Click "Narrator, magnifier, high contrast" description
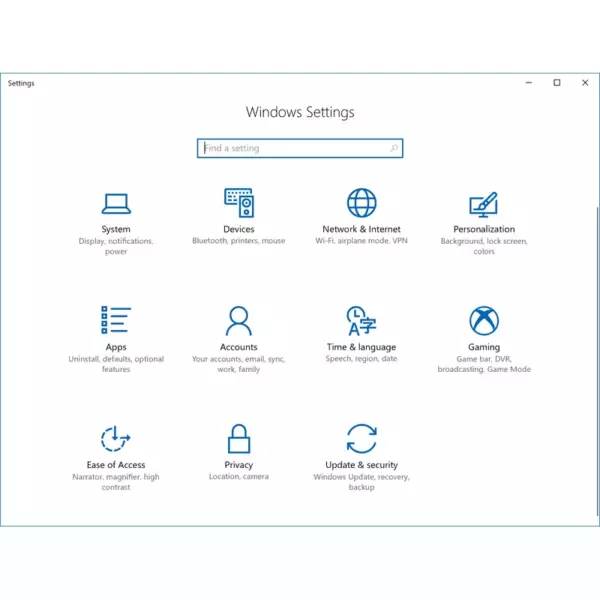This screenshot has height=600, width=600. click(x=116, y=482)
